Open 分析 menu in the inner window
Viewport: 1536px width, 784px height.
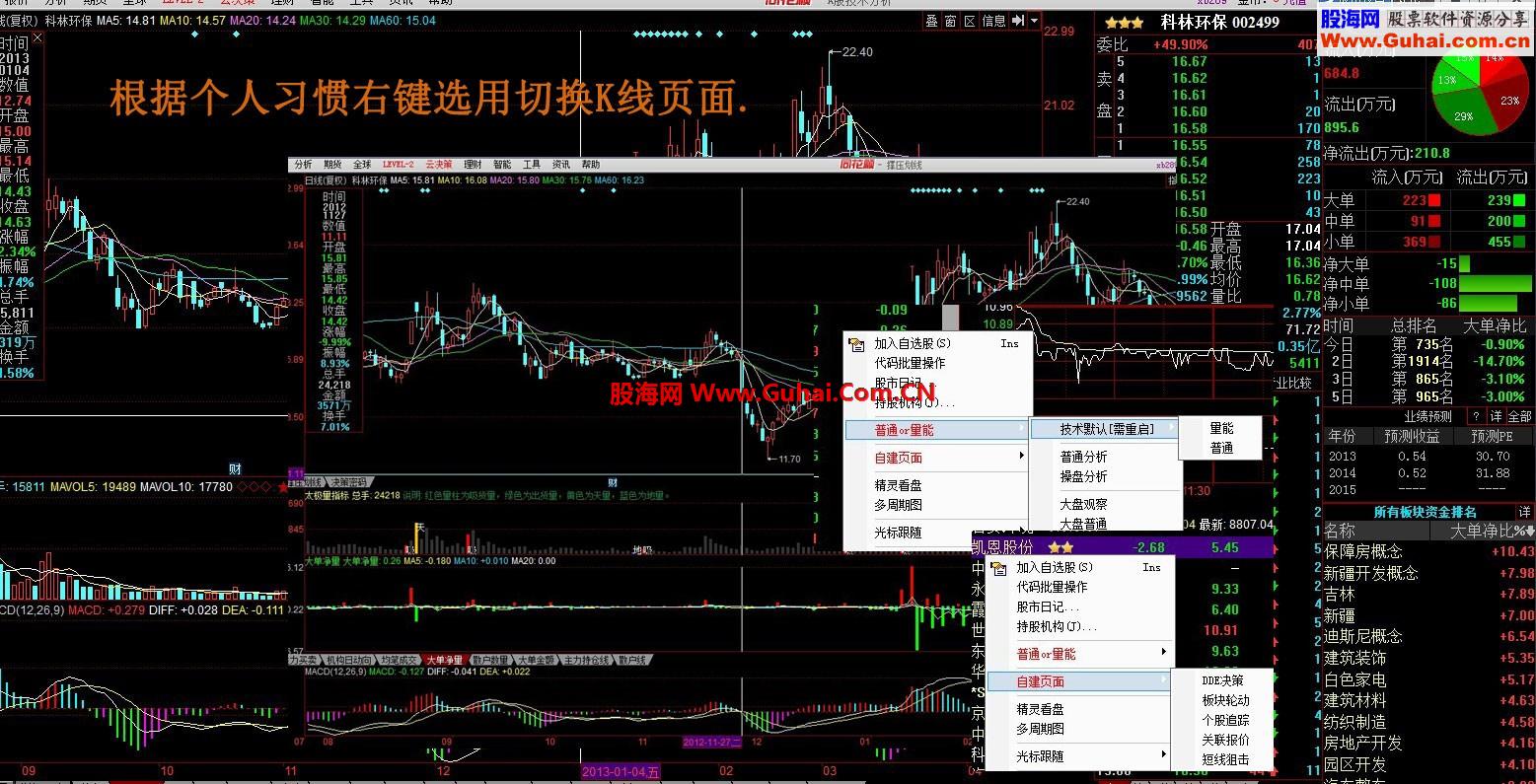(303, 165)
